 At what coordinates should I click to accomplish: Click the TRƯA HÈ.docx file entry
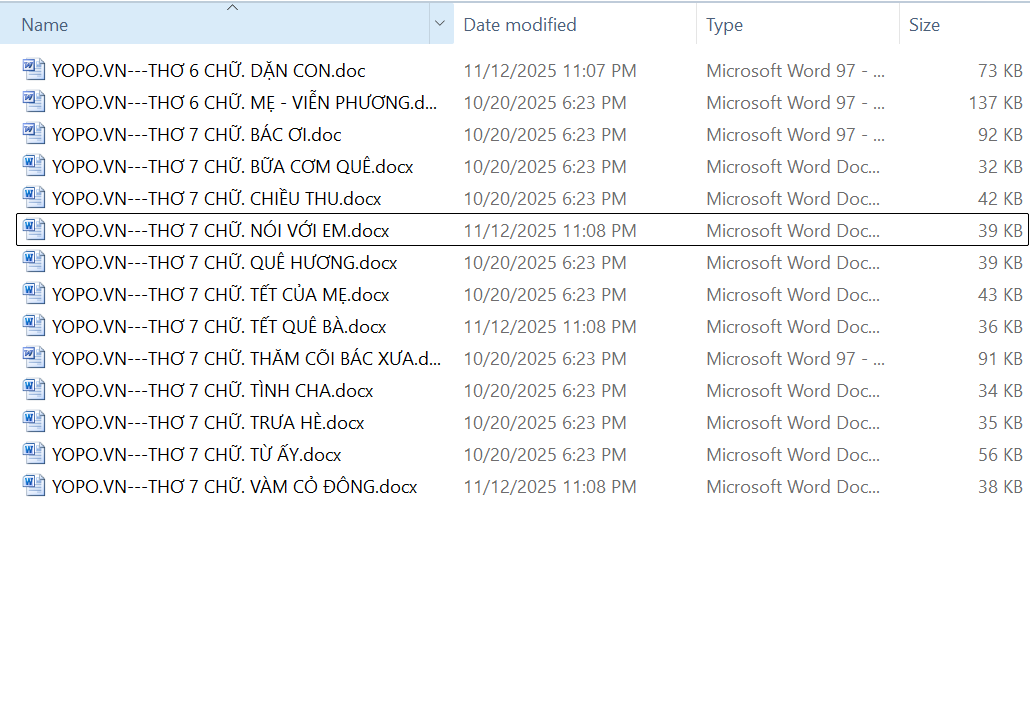coord(208,422)
